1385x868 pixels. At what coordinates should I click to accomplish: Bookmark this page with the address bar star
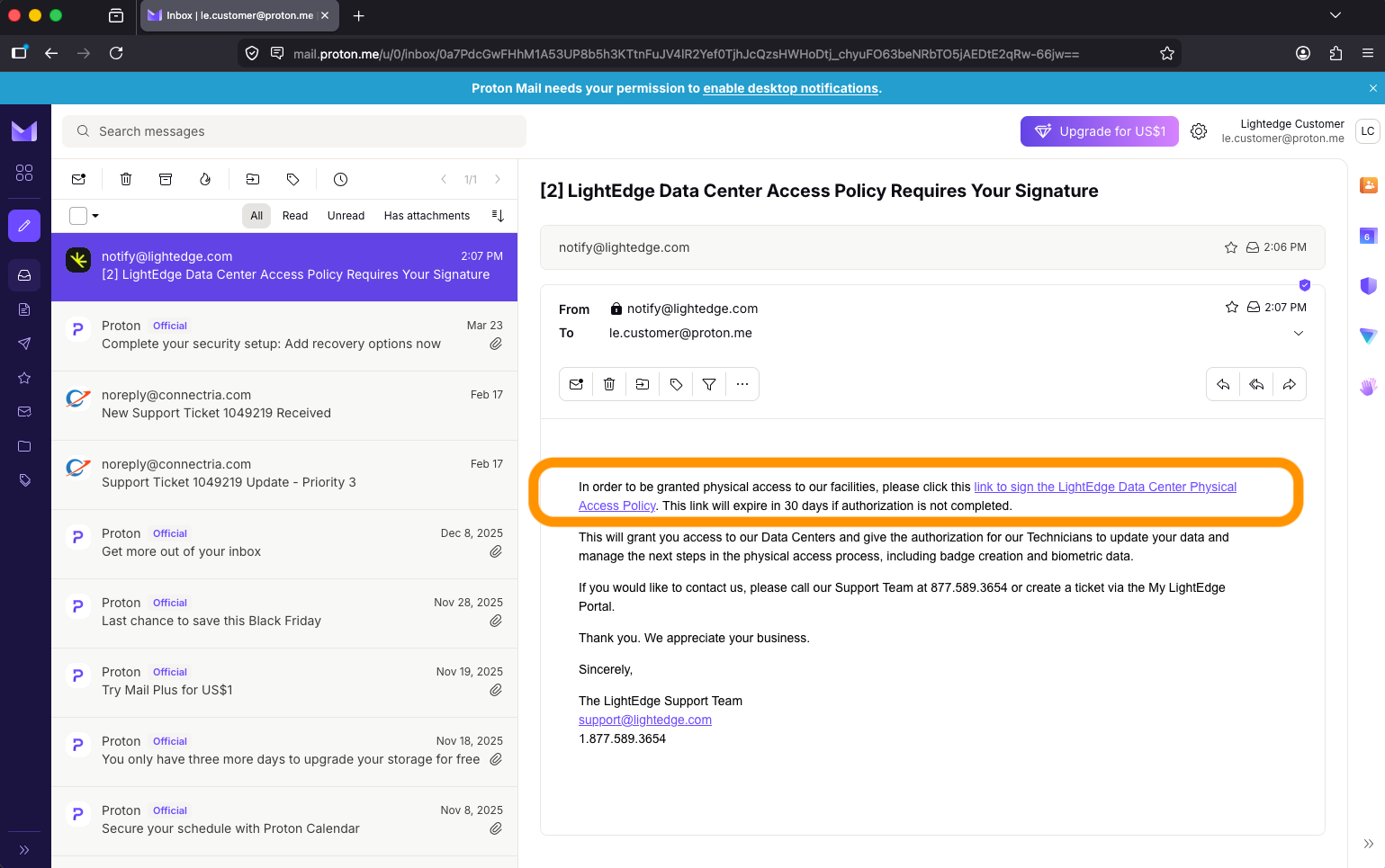(x=1167, y=53)
